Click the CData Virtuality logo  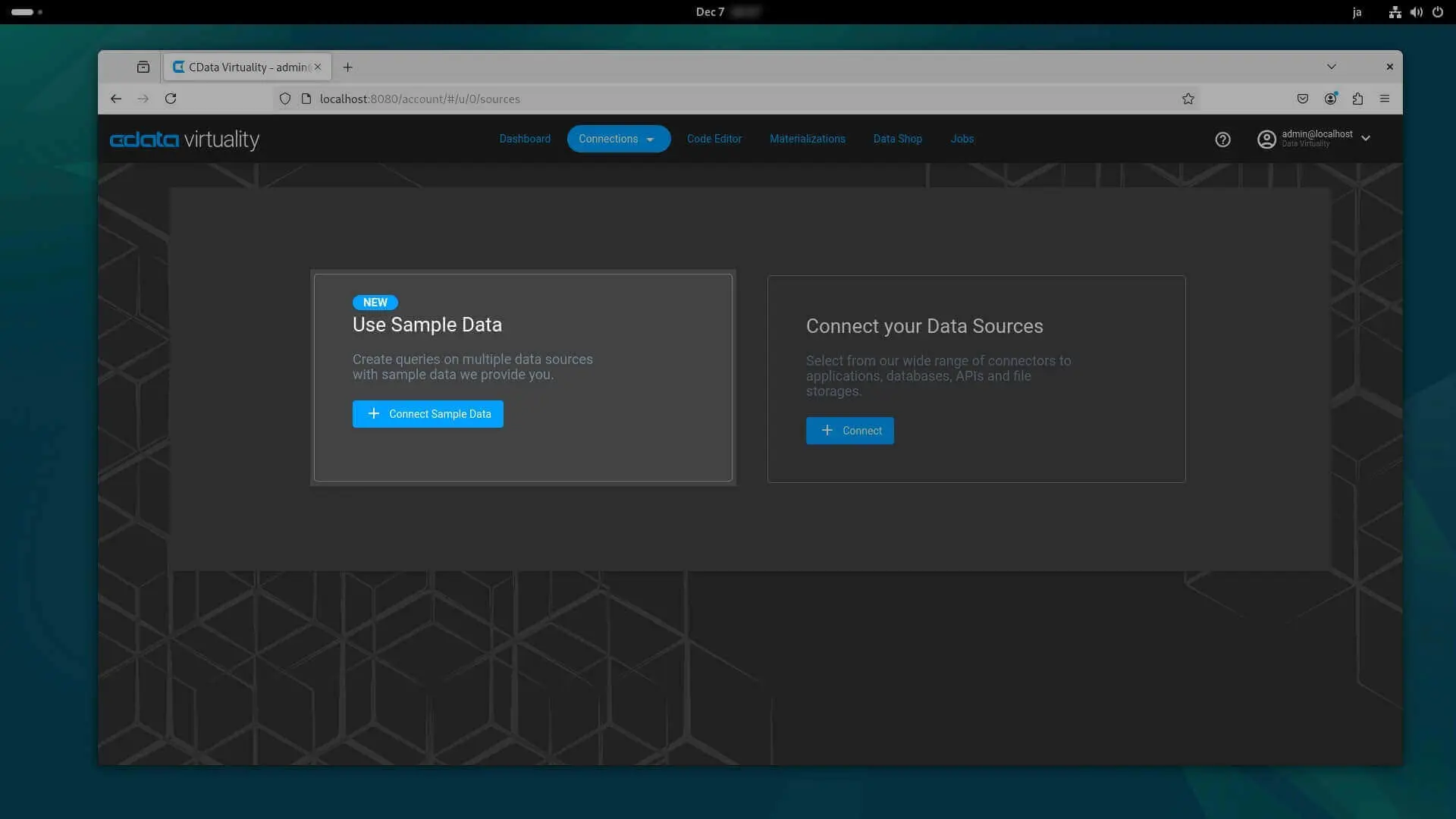pyautogui.click(x=184, y=140)
